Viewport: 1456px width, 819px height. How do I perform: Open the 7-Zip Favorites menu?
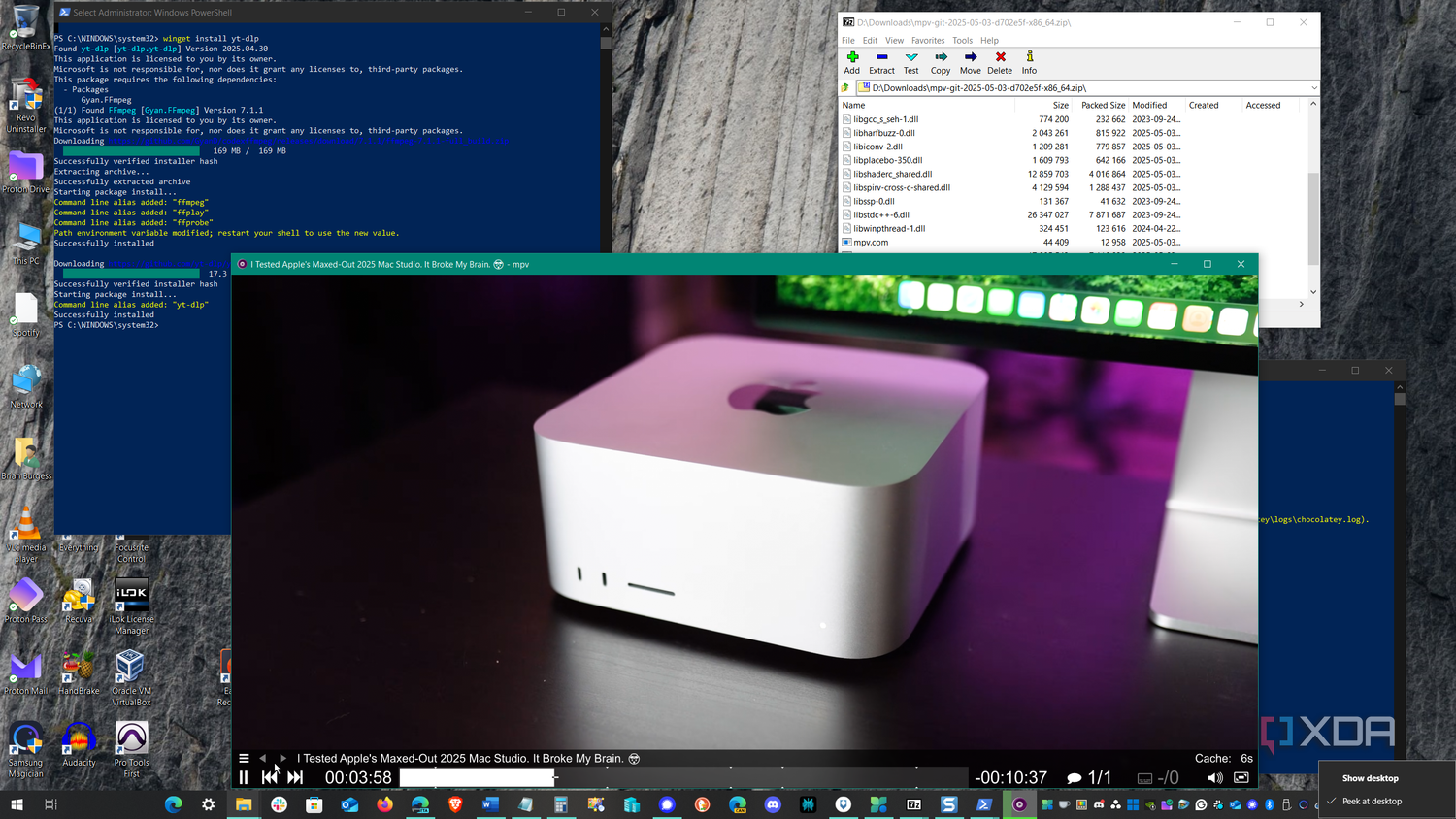tap(928, 41)
